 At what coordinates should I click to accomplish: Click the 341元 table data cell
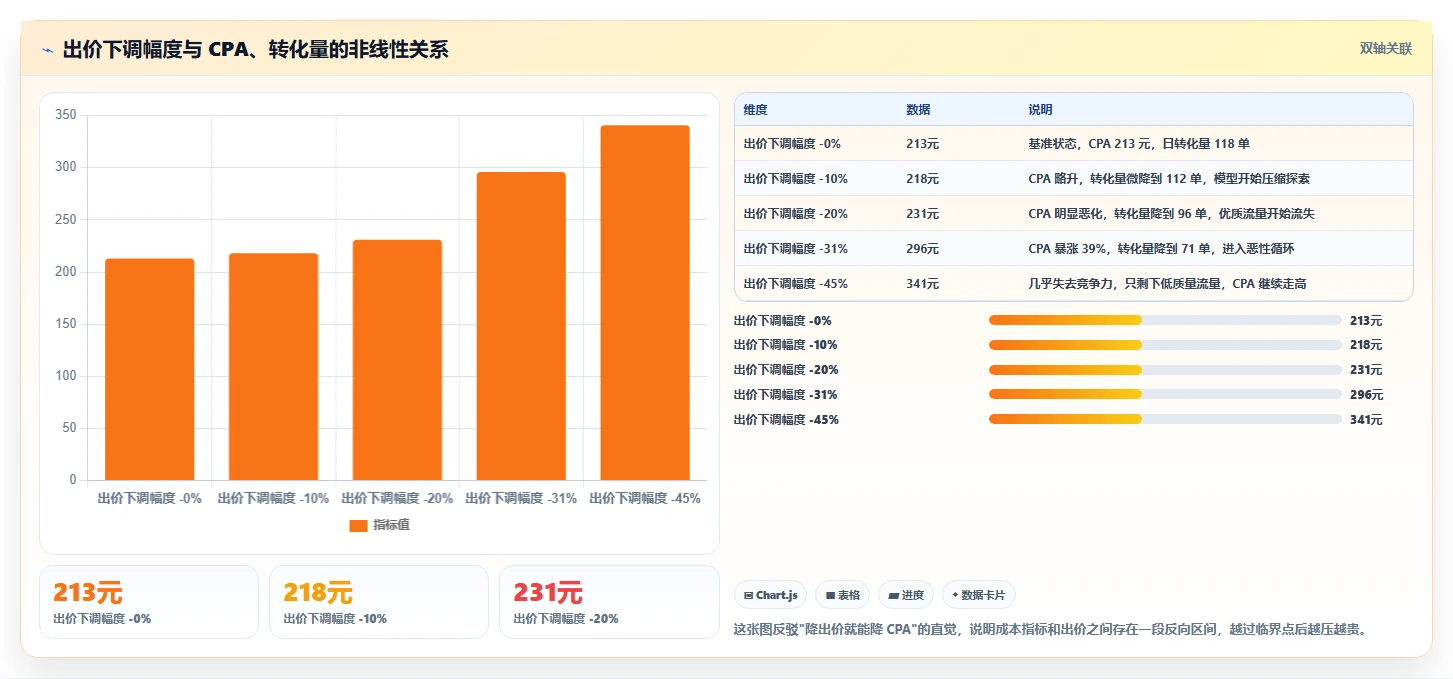point(922,284)
